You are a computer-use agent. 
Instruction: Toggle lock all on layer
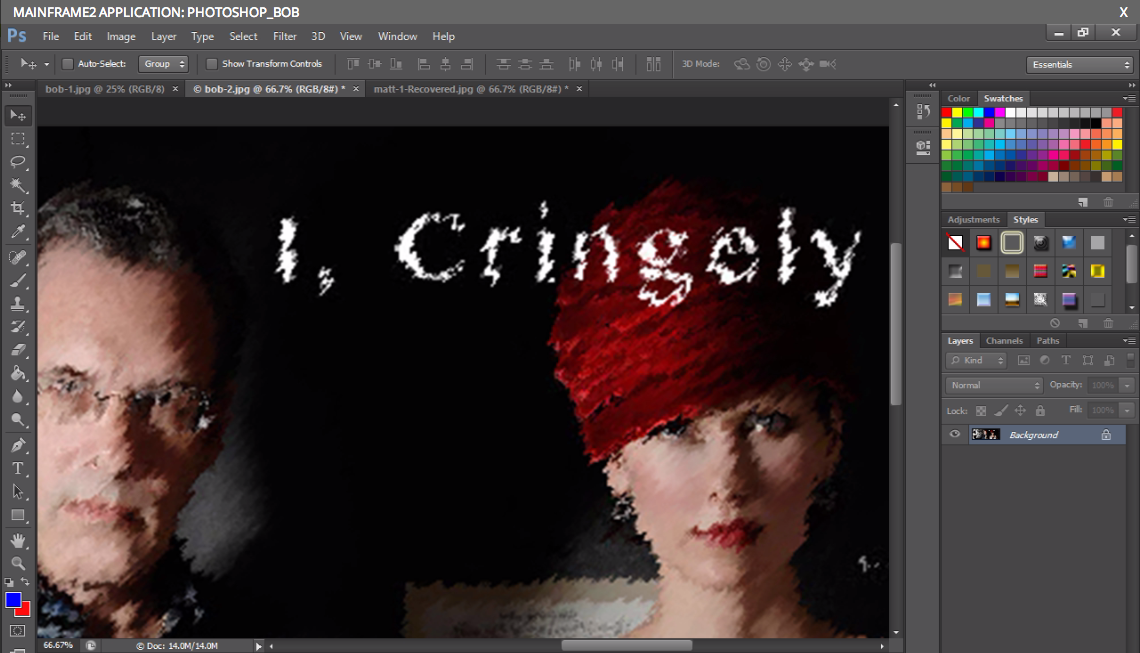[1040, 411]
